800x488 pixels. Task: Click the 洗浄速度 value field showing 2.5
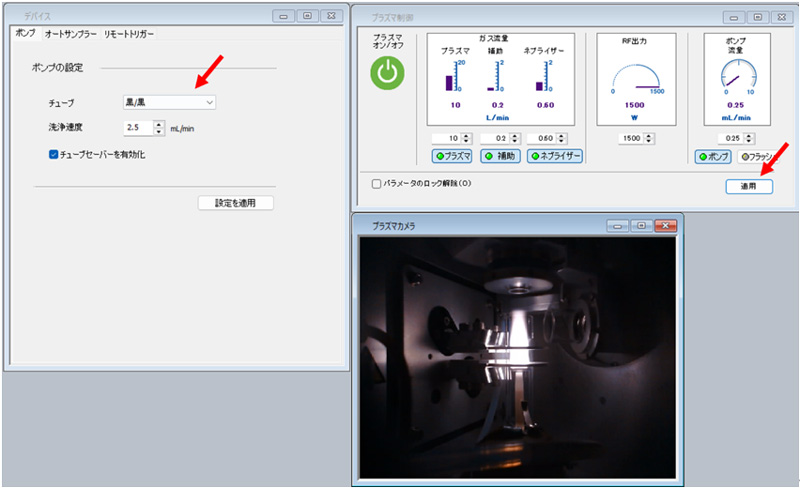138,128
